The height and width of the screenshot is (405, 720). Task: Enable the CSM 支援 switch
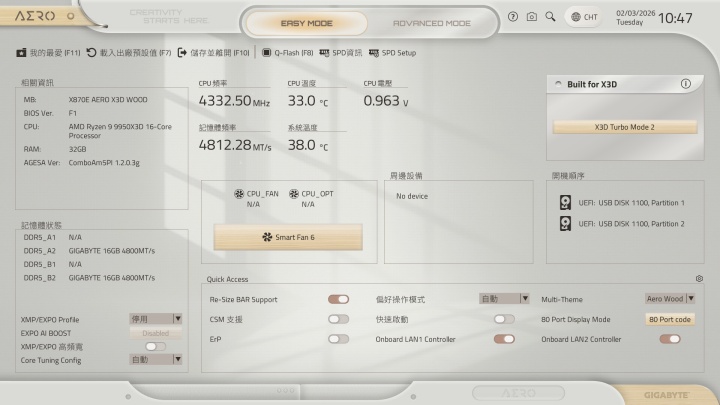tap(338, 319)
